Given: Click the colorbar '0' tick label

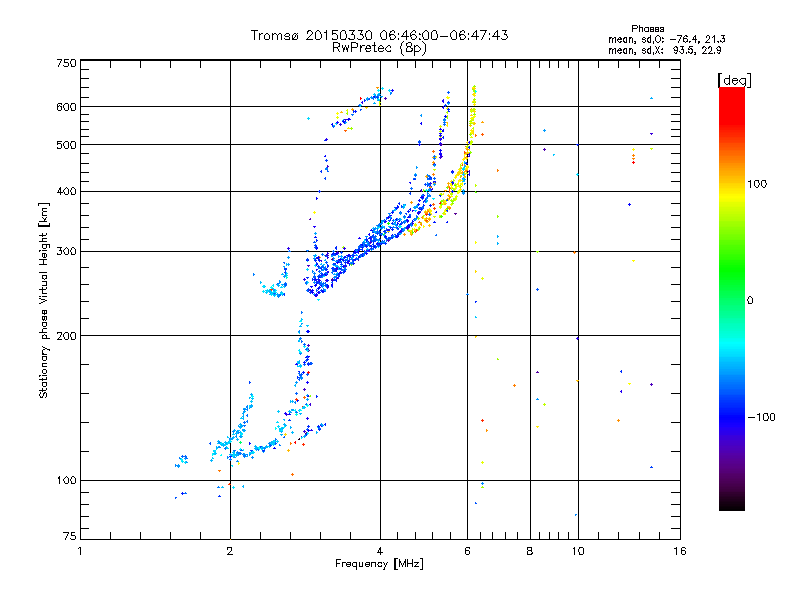Looking at the screenshot, I should [750, 300].
